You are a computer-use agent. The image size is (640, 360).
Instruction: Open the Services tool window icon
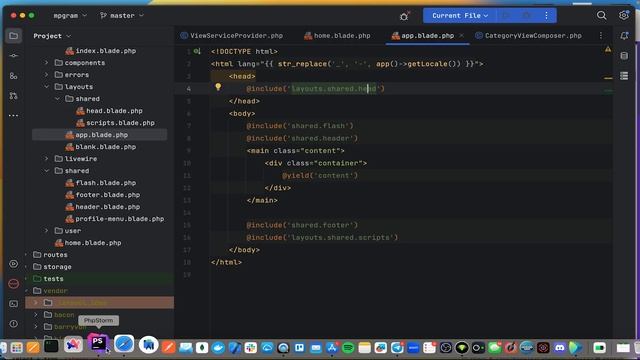(x=13, y=264)
